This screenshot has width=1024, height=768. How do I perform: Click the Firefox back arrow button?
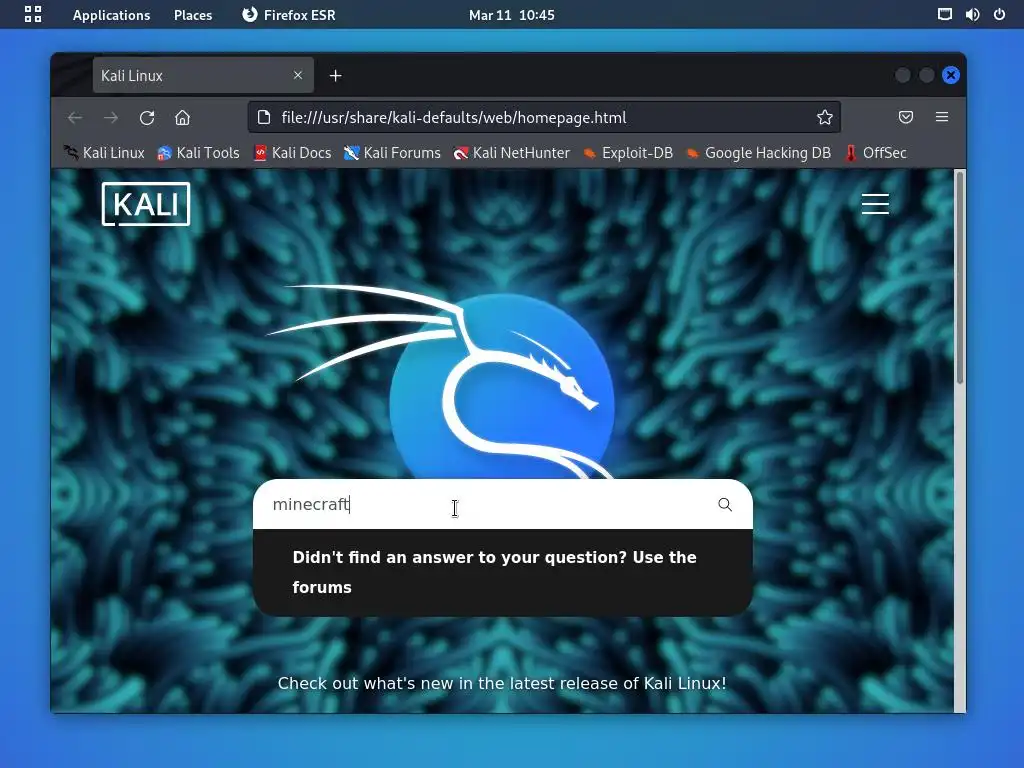pyautogui.click(x=75, y=118)
